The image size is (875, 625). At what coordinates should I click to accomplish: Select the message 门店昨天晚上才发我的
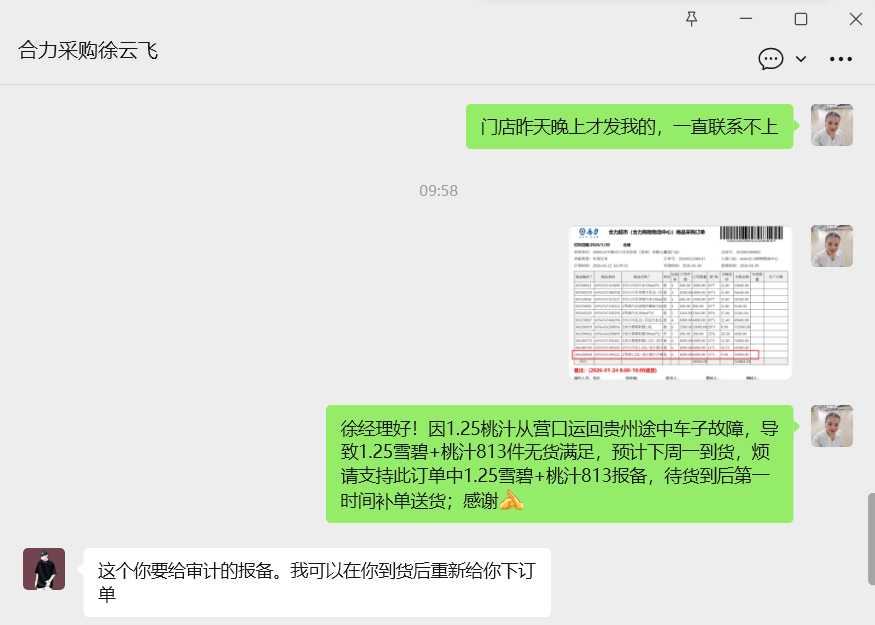629,126
